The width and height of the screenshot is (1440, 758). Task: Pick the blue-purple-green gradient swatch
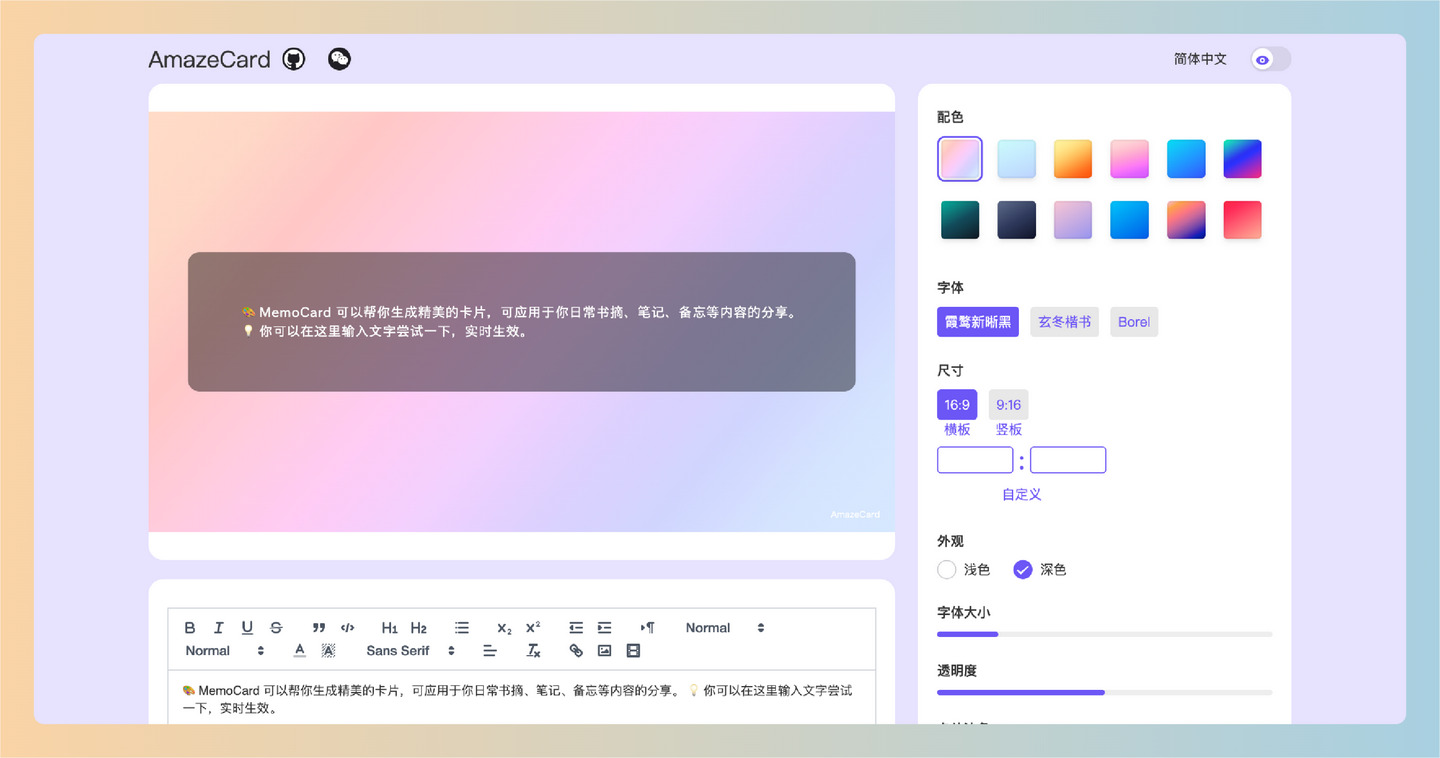click(1242, 159)
